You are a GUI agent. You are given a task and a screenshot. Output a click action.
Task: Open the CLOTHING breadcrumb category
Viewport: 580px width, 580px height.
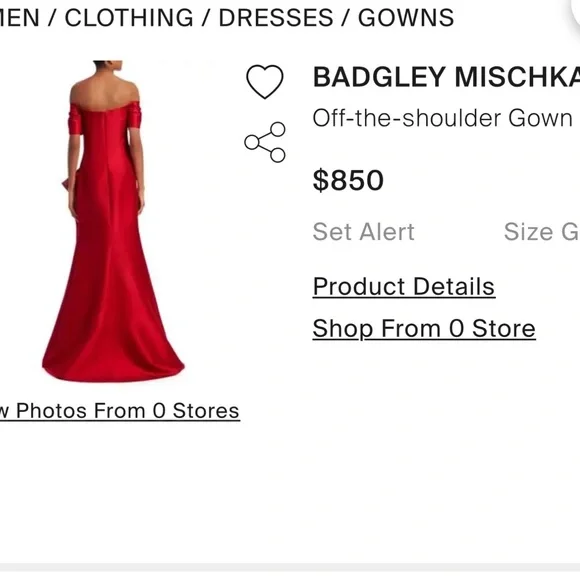[129, 17]
